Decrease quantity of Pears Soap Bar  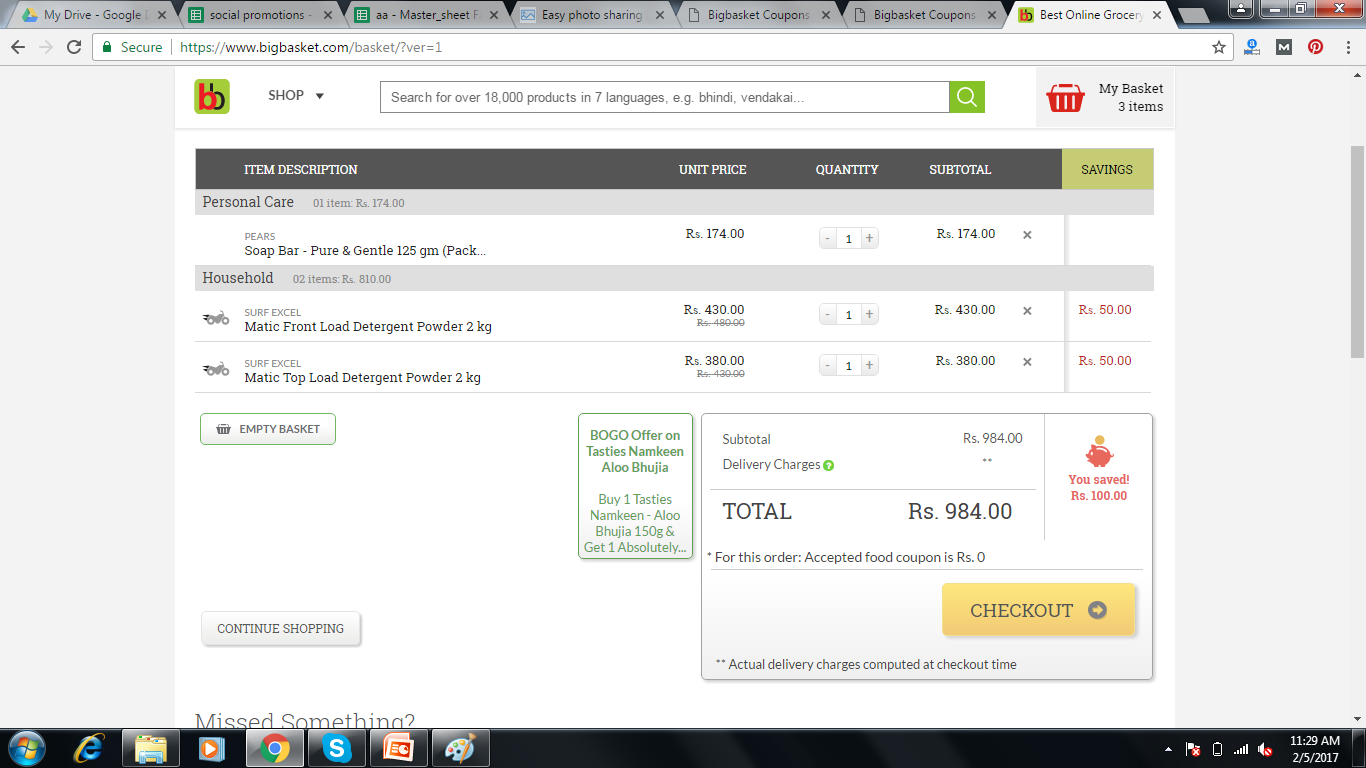[x=828, y=238]
